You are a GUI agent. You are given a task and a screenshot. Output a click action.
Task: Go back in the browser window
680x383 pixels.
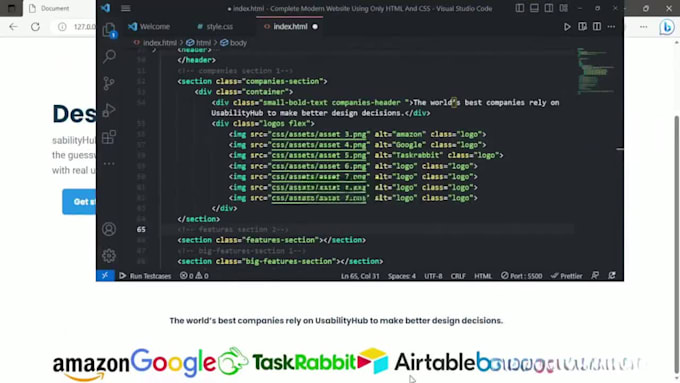[x=13, y=27]
